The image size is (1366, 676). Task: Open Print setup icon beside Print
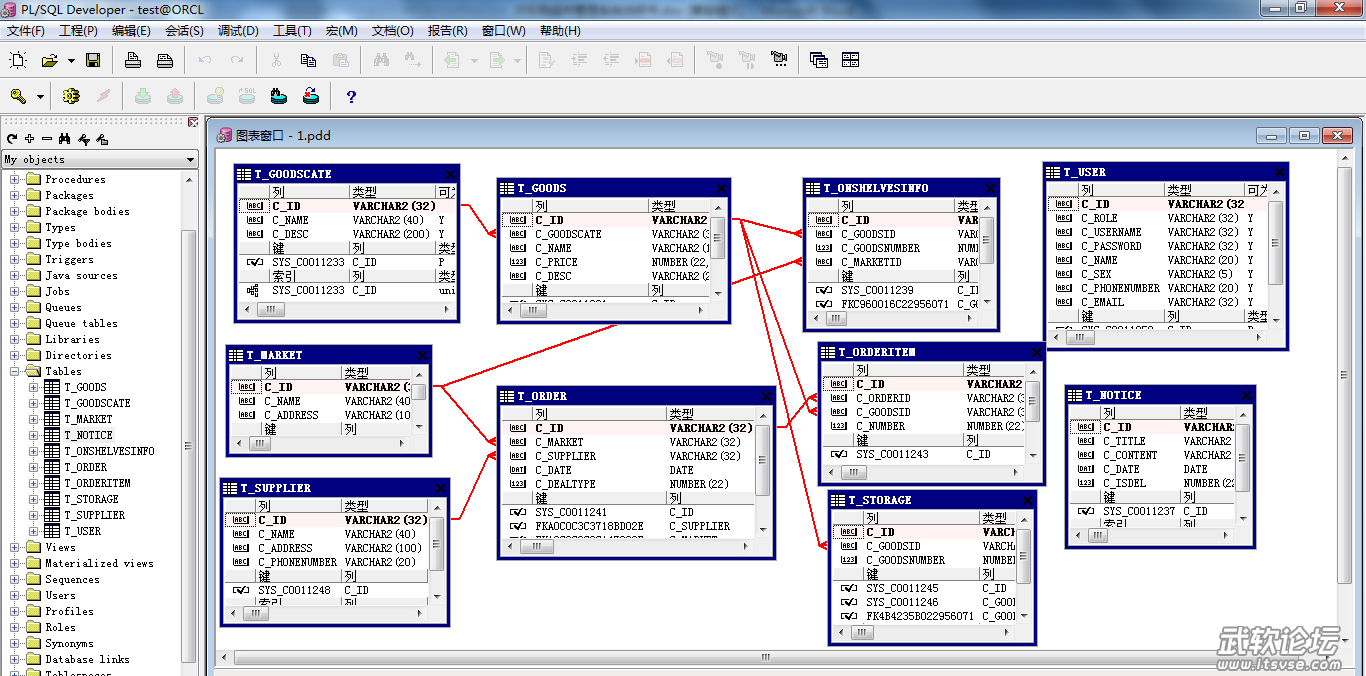(x=165, y=60)
